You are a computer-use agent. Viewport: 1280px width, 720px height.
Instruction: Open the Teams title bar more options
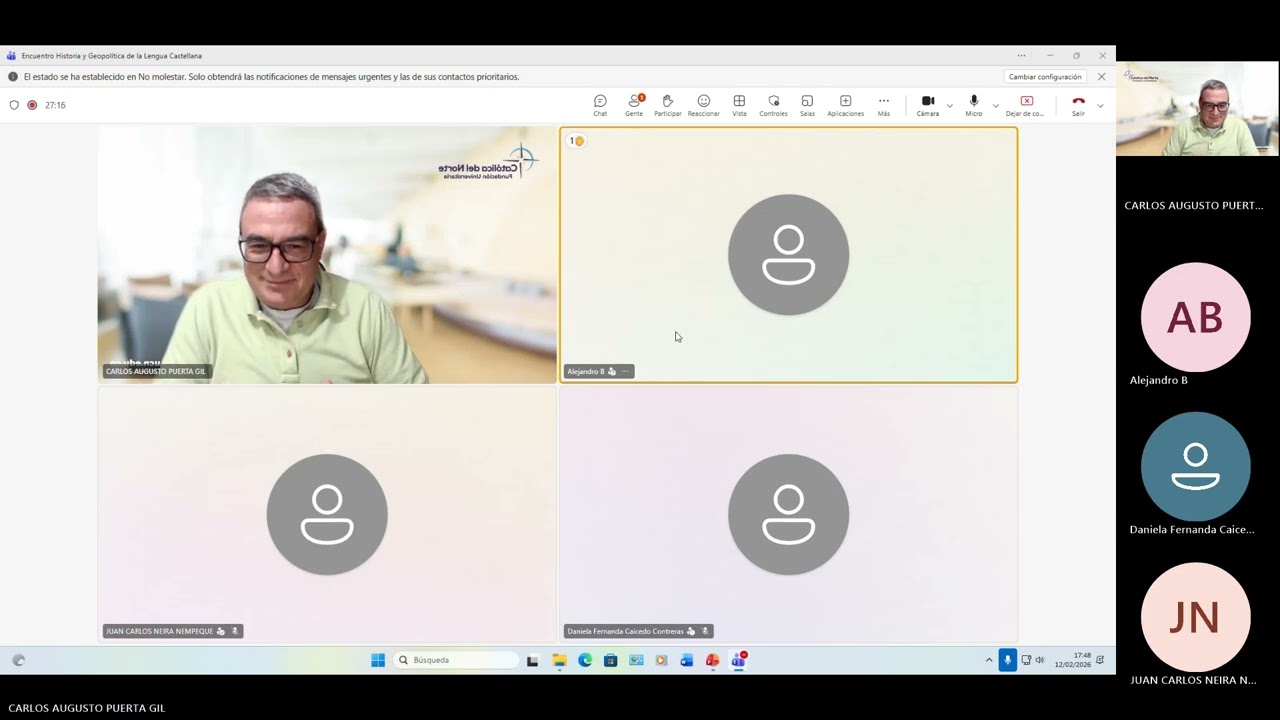[1021, 56]
